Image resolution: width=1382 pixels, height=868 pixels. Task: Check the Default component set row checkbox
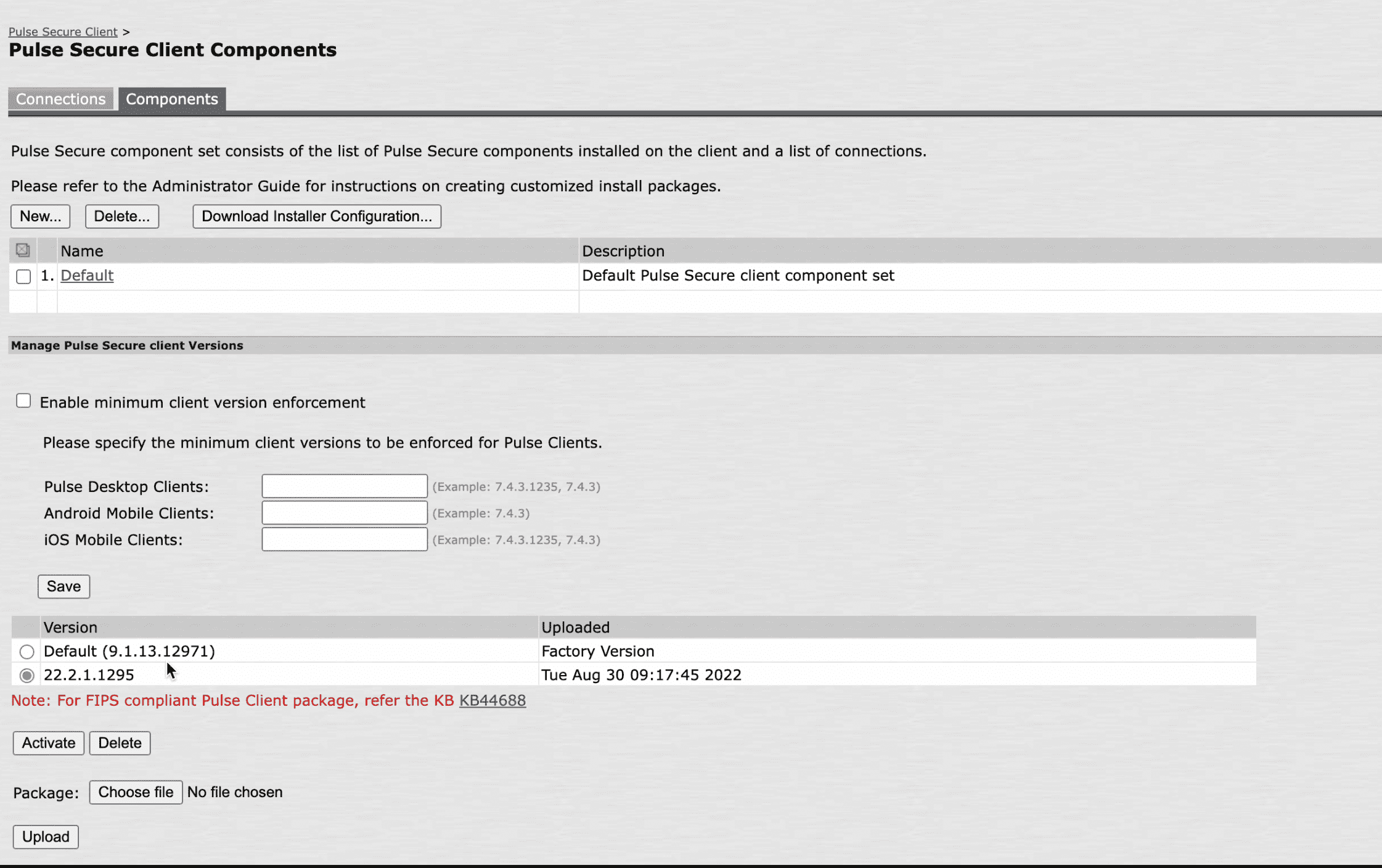23,276
